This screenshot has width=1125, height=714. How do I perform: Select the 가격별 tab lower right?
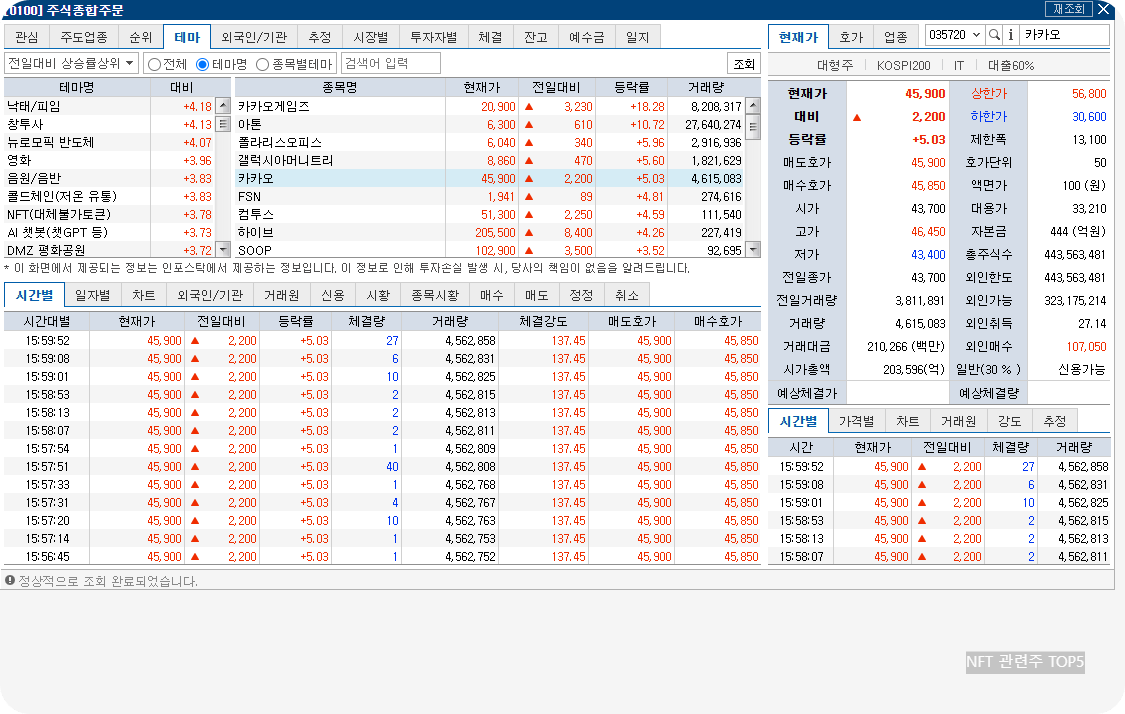[x=857, y=421]
